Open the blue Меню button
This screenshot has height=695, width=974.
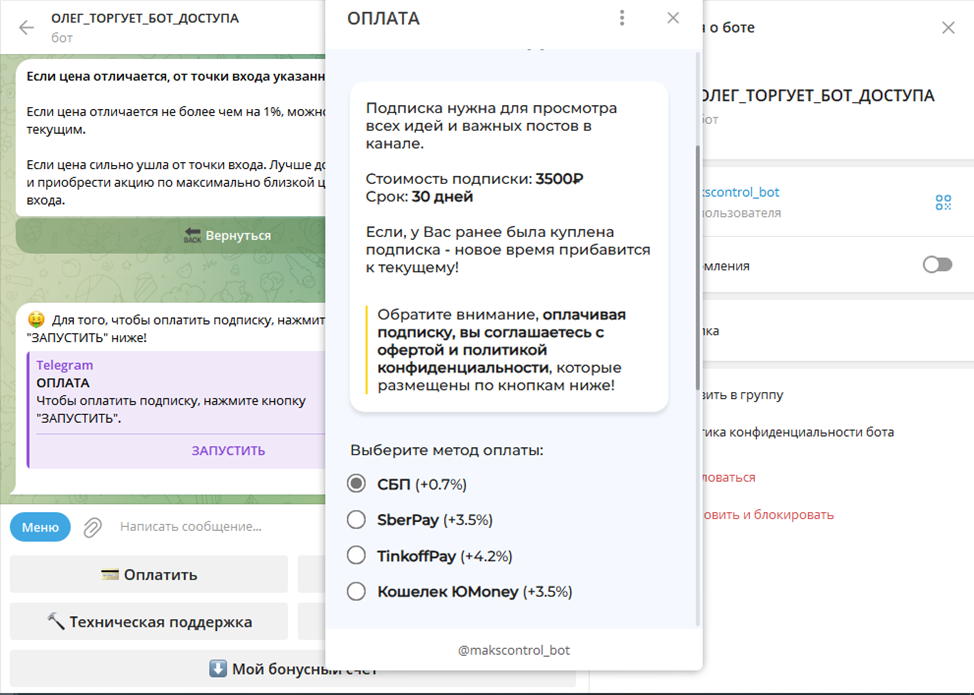point(40,527)
